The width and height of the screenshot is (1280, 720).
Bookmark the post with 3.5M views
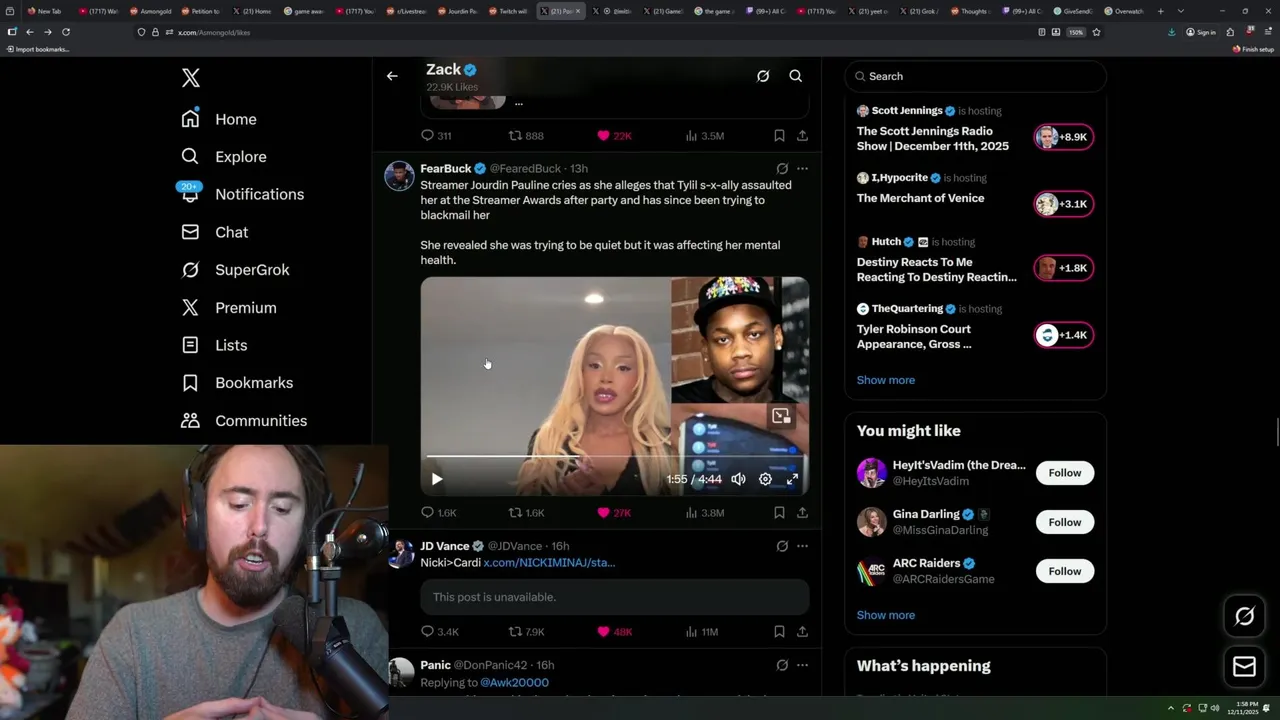779,136
